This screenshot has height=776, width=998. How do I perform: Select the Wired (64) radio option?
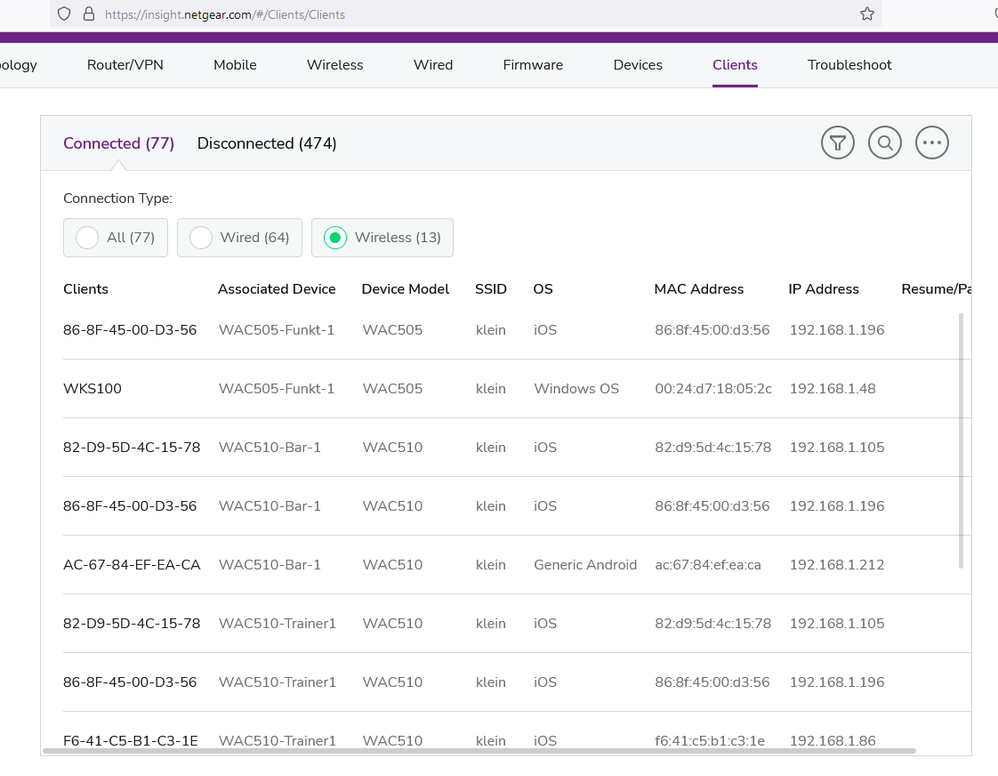point(239,238)
